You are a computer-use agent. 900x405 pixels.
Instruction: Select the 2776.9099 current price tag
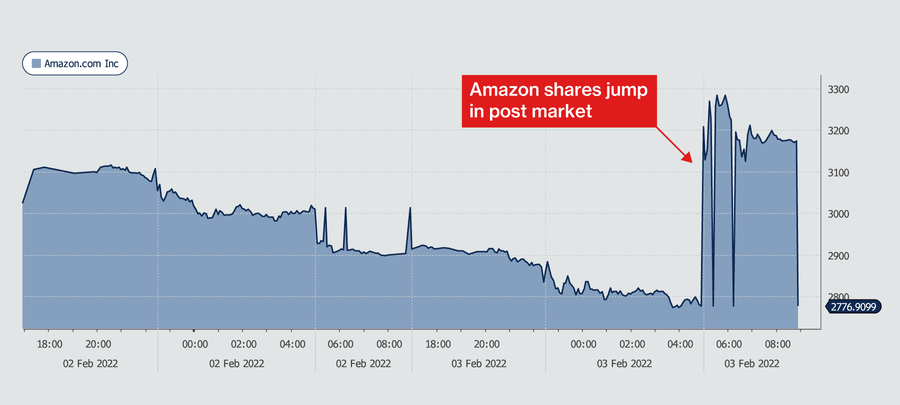pos(853,306)
